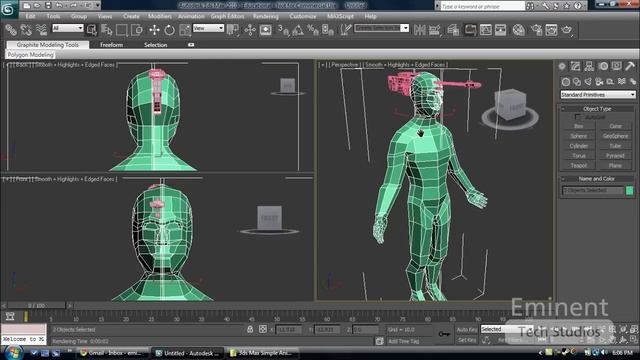Image resolution: width=640 pixels, height=360 pixels.
Task: Open the Standard Primitives category dropdown
Action: 598,95
